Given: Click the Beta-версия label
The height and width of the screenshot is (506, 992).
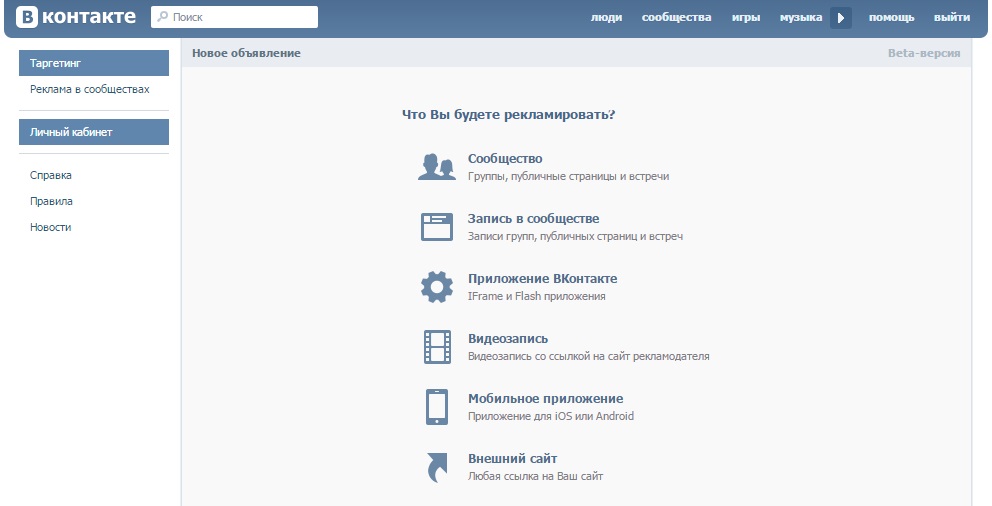Looking at the screenshot, I should (924, 53).
